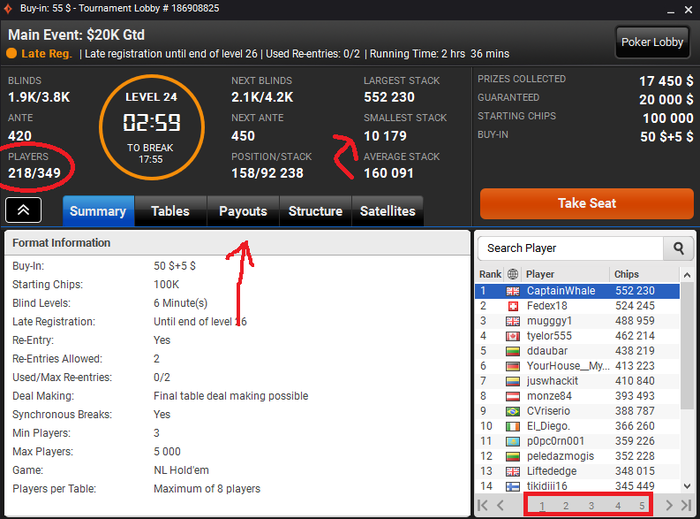Click the scrollbar down arrow in the player list
The image size is (700, 519).
click(x=687, y=486)
